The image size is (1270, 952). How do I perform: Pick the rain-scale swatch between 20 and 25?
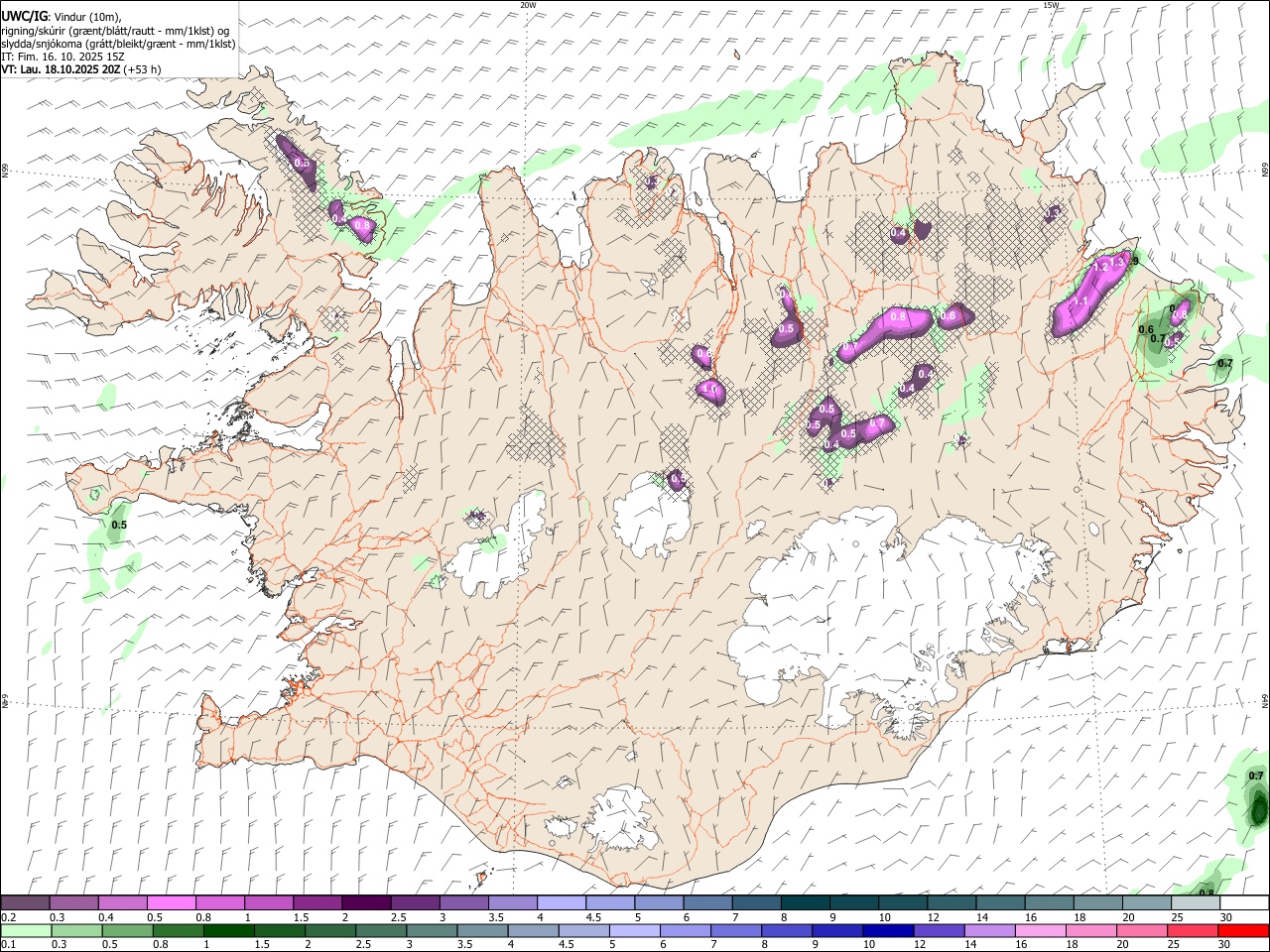[x=1142, y=931]
